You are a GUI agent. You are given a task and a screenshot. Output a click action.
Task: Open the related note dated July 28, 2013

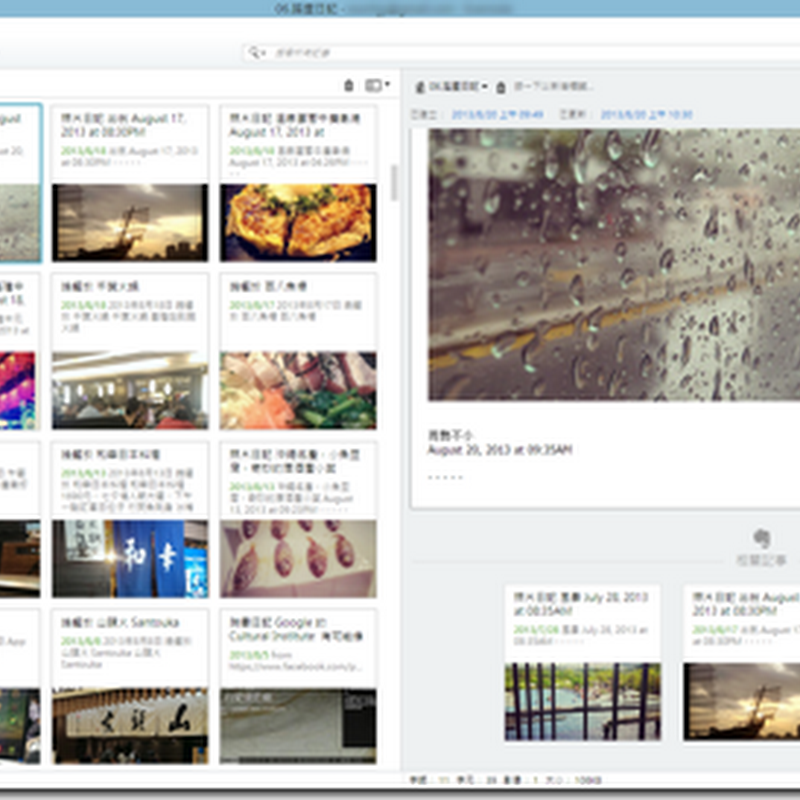[x=583, y=663]
